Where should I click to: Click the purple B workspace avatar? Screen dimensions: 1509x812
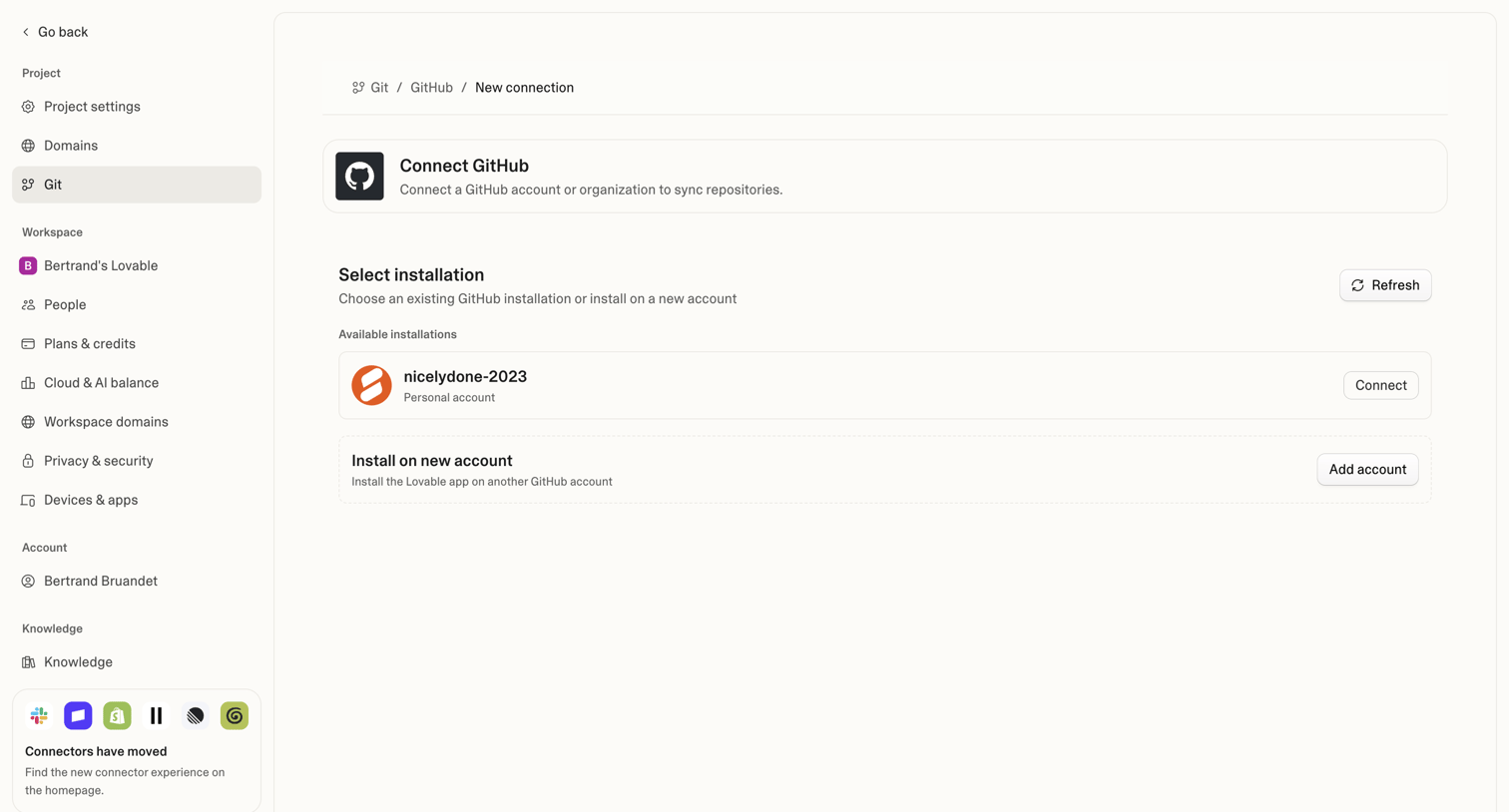coord(28,265)
